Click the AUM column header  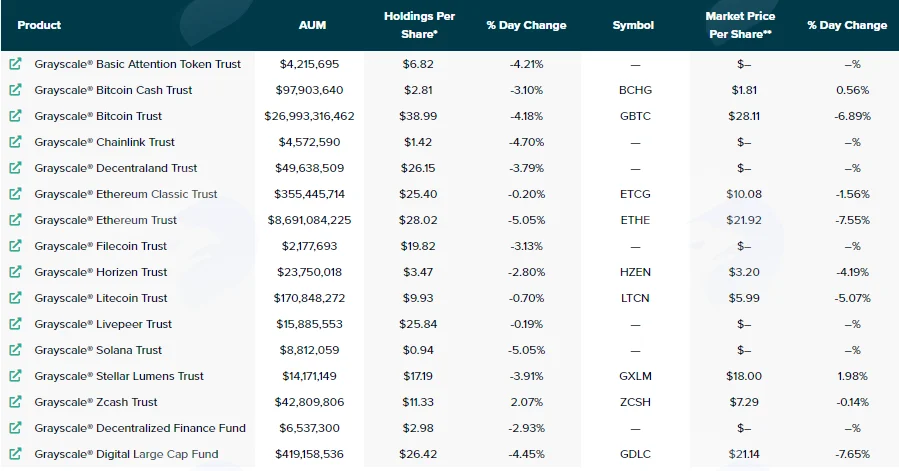[x=312, y=25]
